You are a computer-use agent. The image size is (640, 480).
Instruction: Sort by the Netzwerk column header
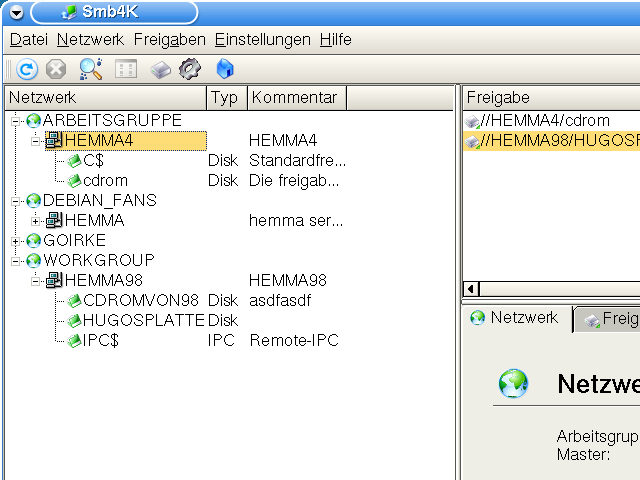click(x=105, y=98)
